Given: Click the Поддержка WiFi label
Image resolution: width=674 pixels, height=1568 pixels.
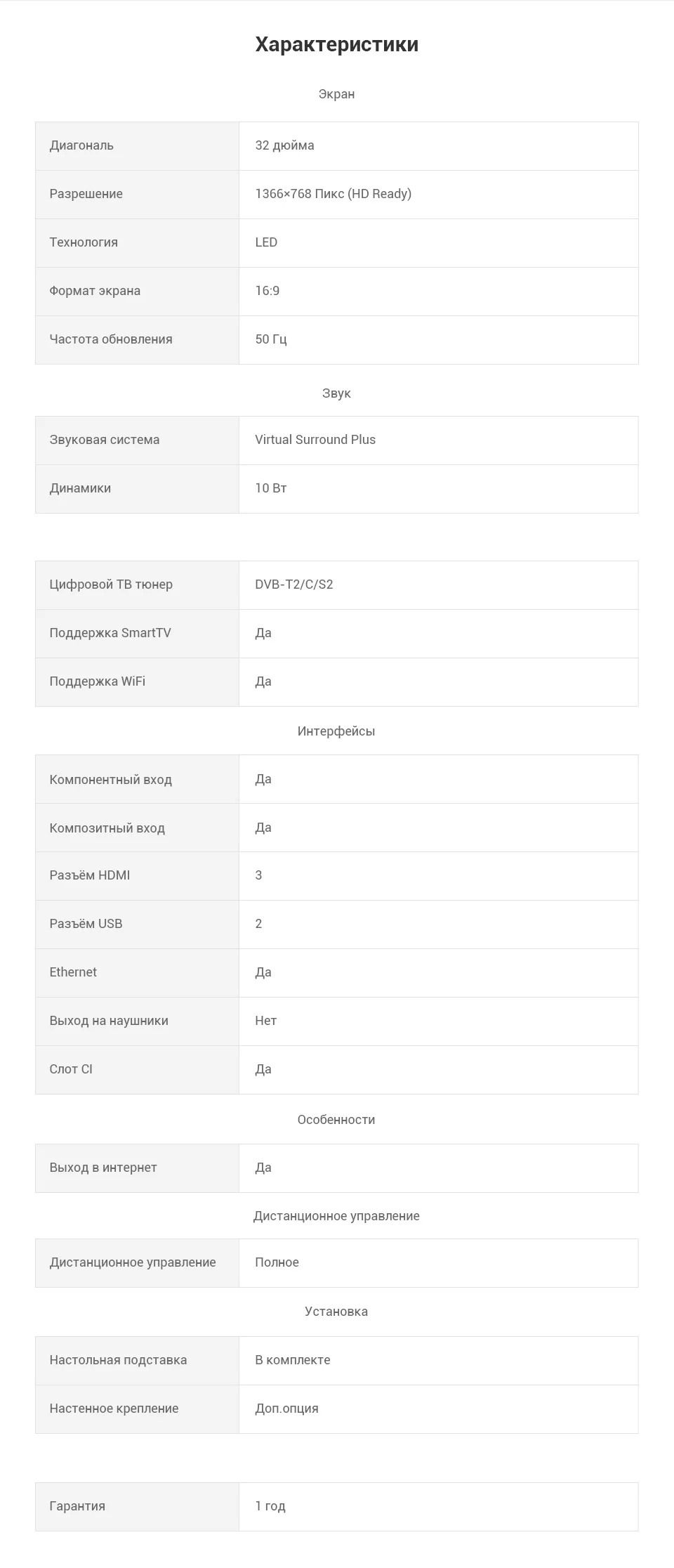Looking at the screenshot, I should click(98, 681).
